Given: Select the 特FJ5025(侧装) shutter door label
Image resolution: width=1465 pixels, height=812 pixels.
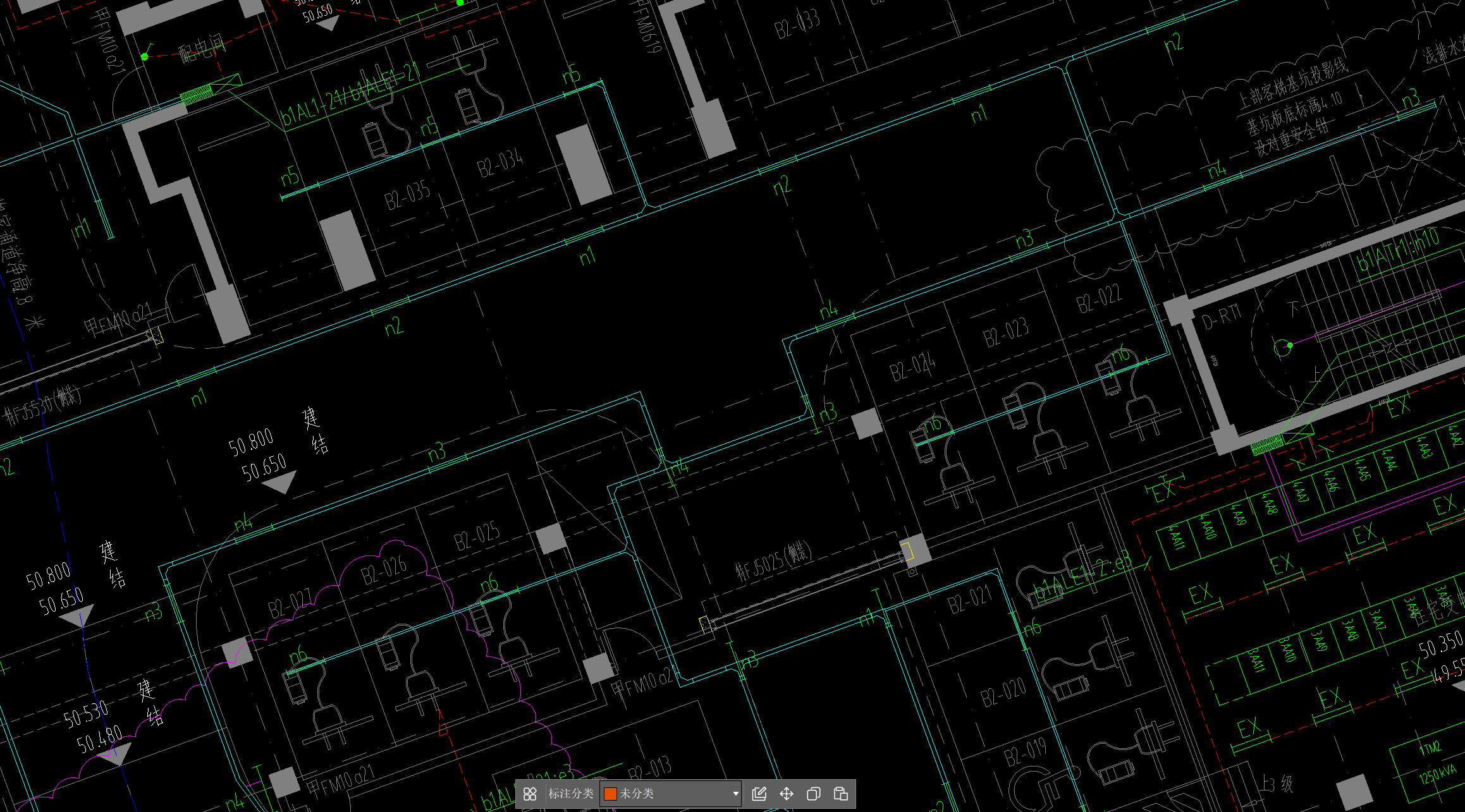Looking at the screenshot, I should coord(774,561).
